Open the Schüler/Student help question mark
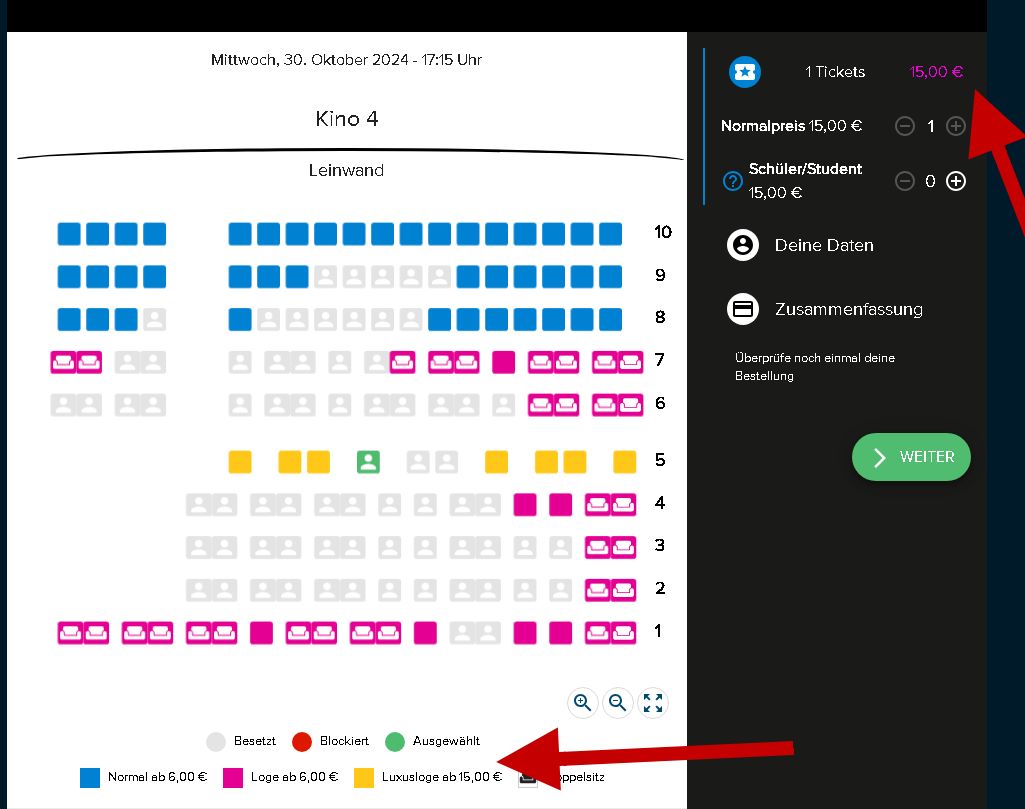1025x809 pixels. point(732,181)
